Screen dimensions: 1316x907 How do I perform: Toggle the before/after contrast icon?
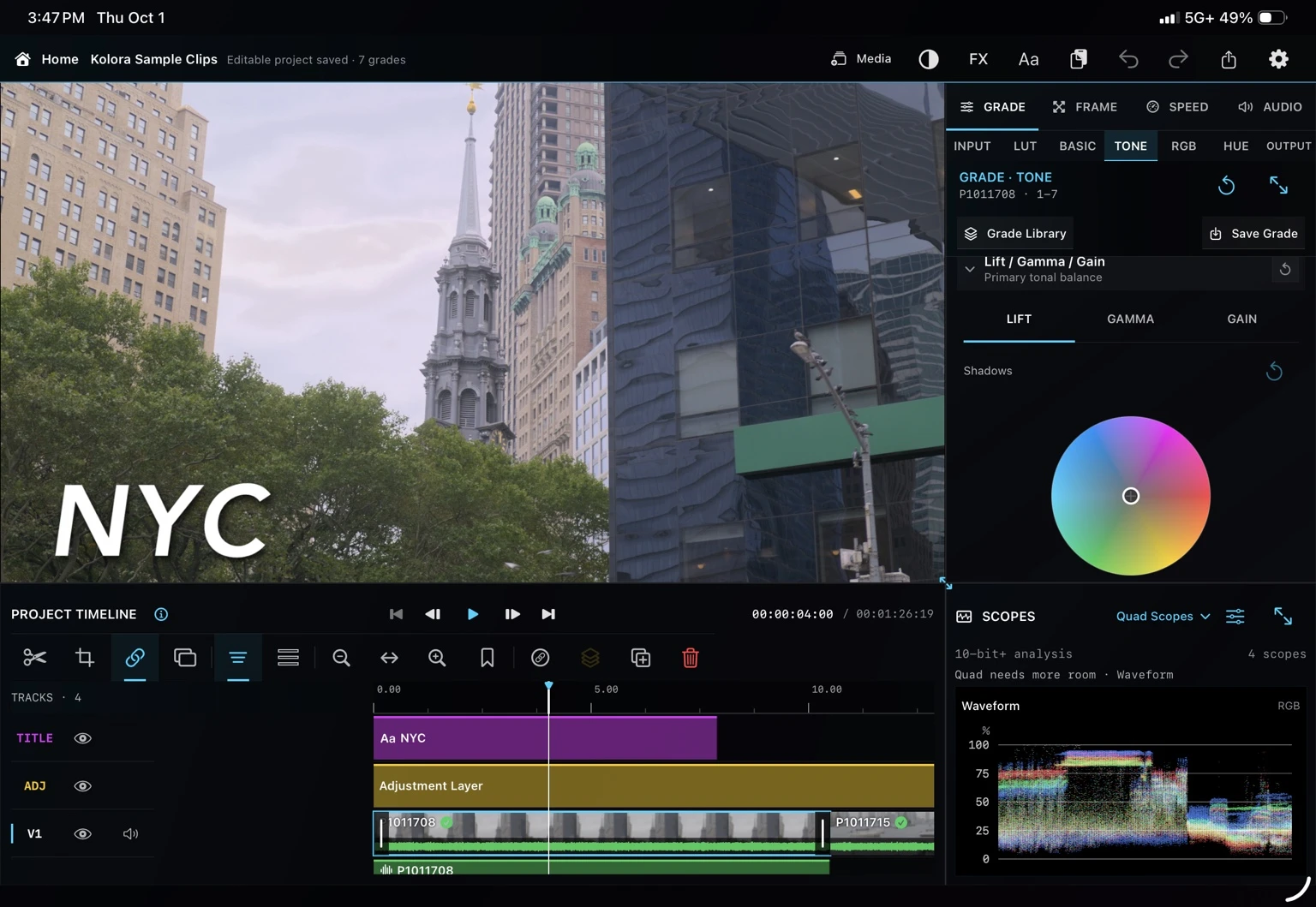(929, 59)
